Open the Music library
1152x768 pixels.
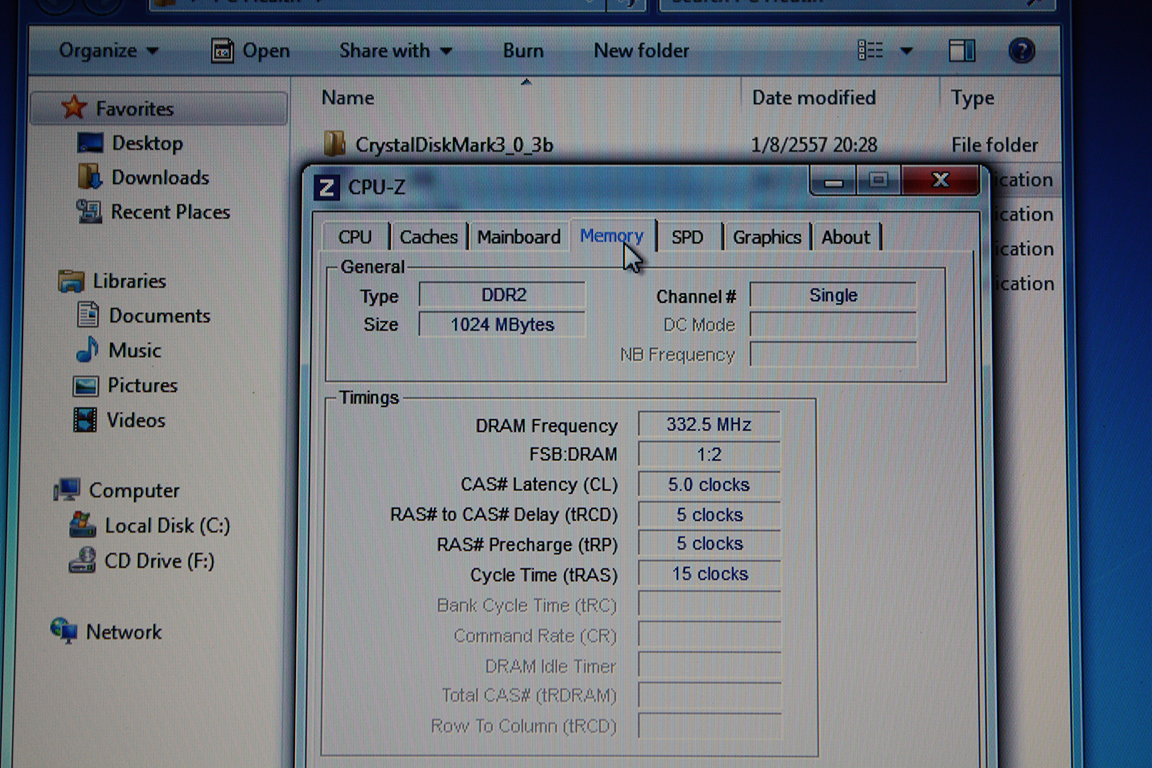coord(134,351)
